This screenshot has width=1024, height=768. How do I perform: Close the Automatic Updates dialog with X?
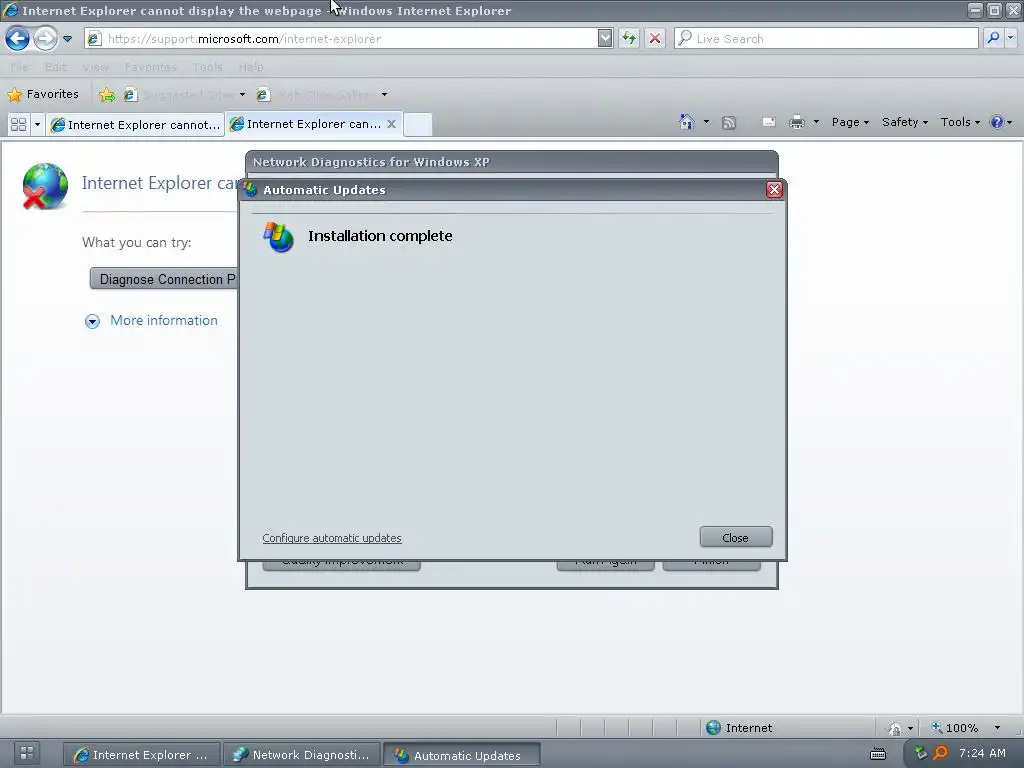pos(774,189)
